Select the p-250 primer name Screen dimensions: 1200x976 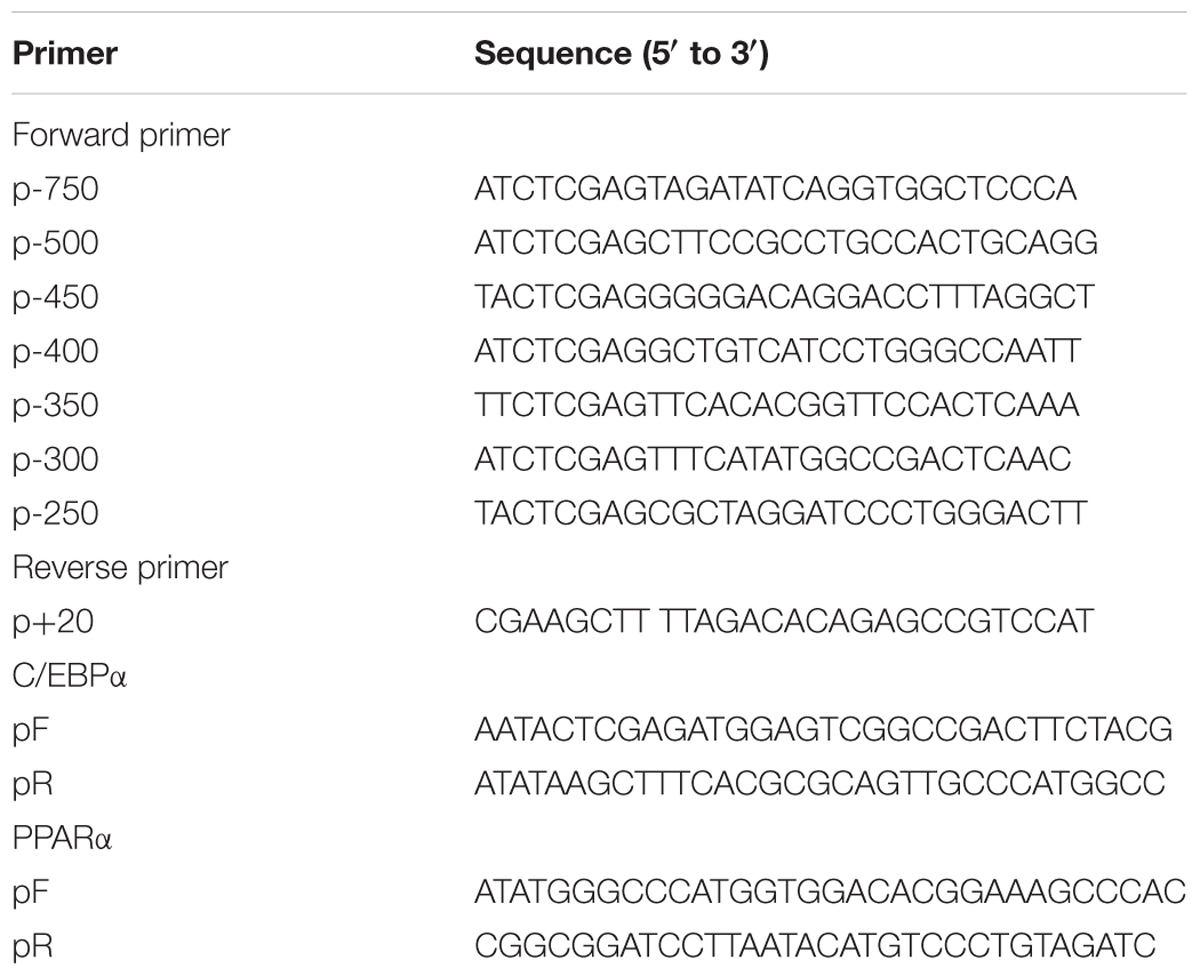click(x=55, y=513)
